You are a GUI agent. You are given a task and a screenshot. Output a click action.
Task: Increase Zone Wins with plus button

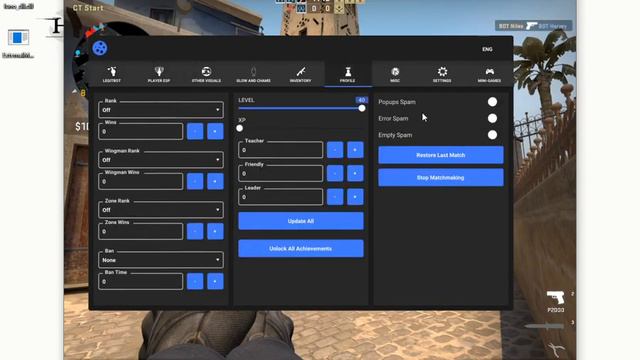coord(215,231)
